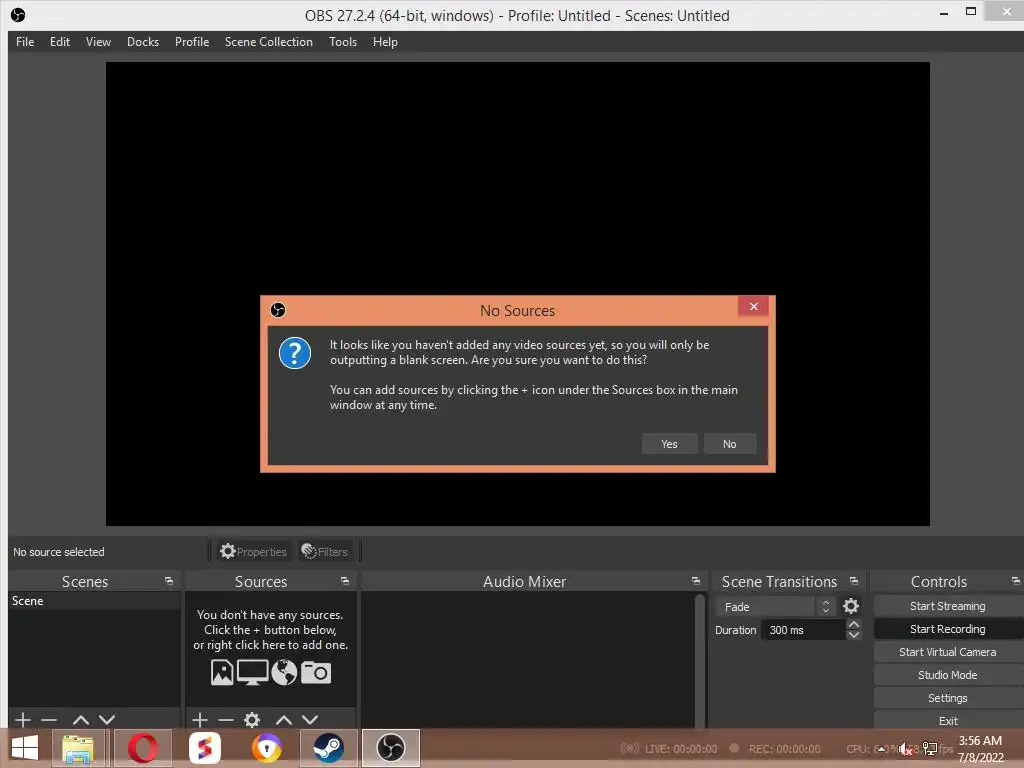Screen dimensions: 1024x768
Task: Add a new scene with plus icon
Action: point(22,720)
